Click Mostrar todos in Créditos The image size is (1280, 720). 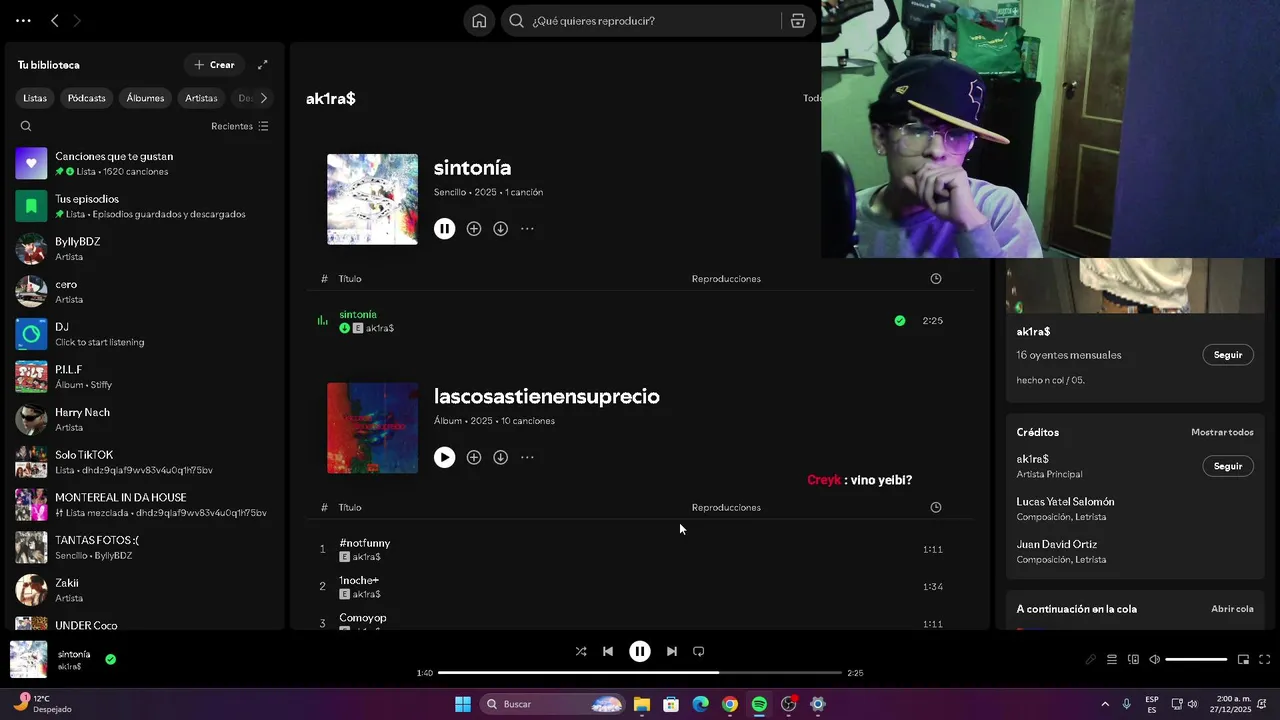point(1222,432)
